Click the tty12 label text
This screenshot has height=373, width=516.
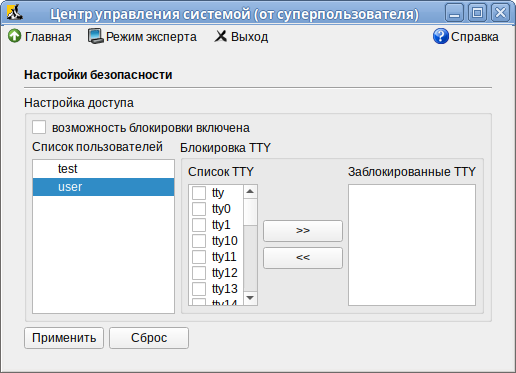(x=225, y=273)
